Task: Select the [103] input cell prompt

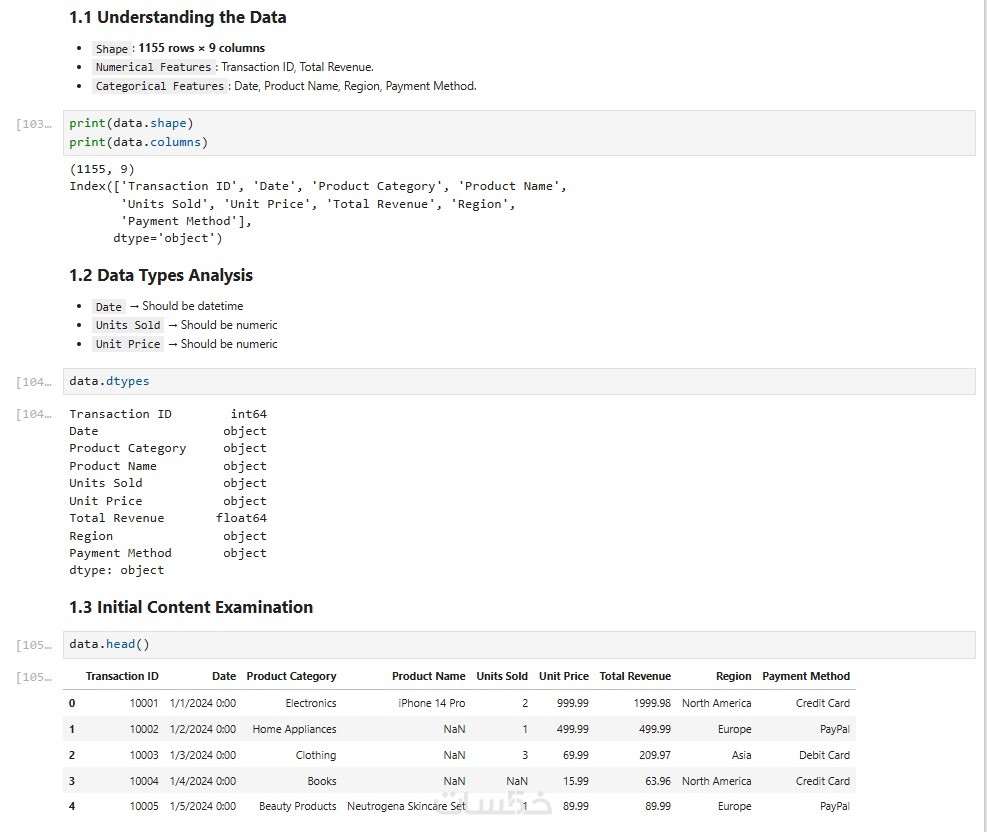Action: coord(34,124)
